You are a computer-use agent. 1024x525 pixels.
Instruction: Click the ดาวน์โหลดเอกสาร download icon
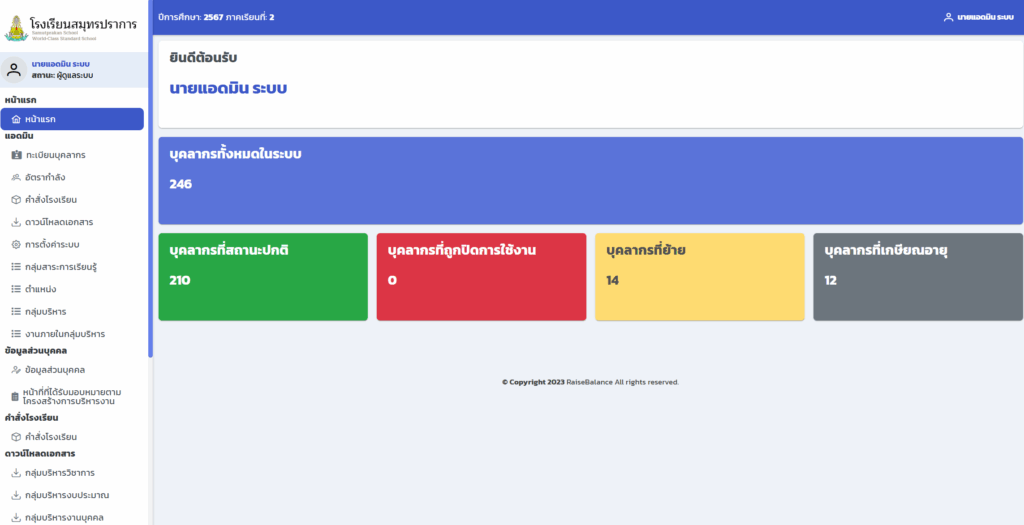16,222
